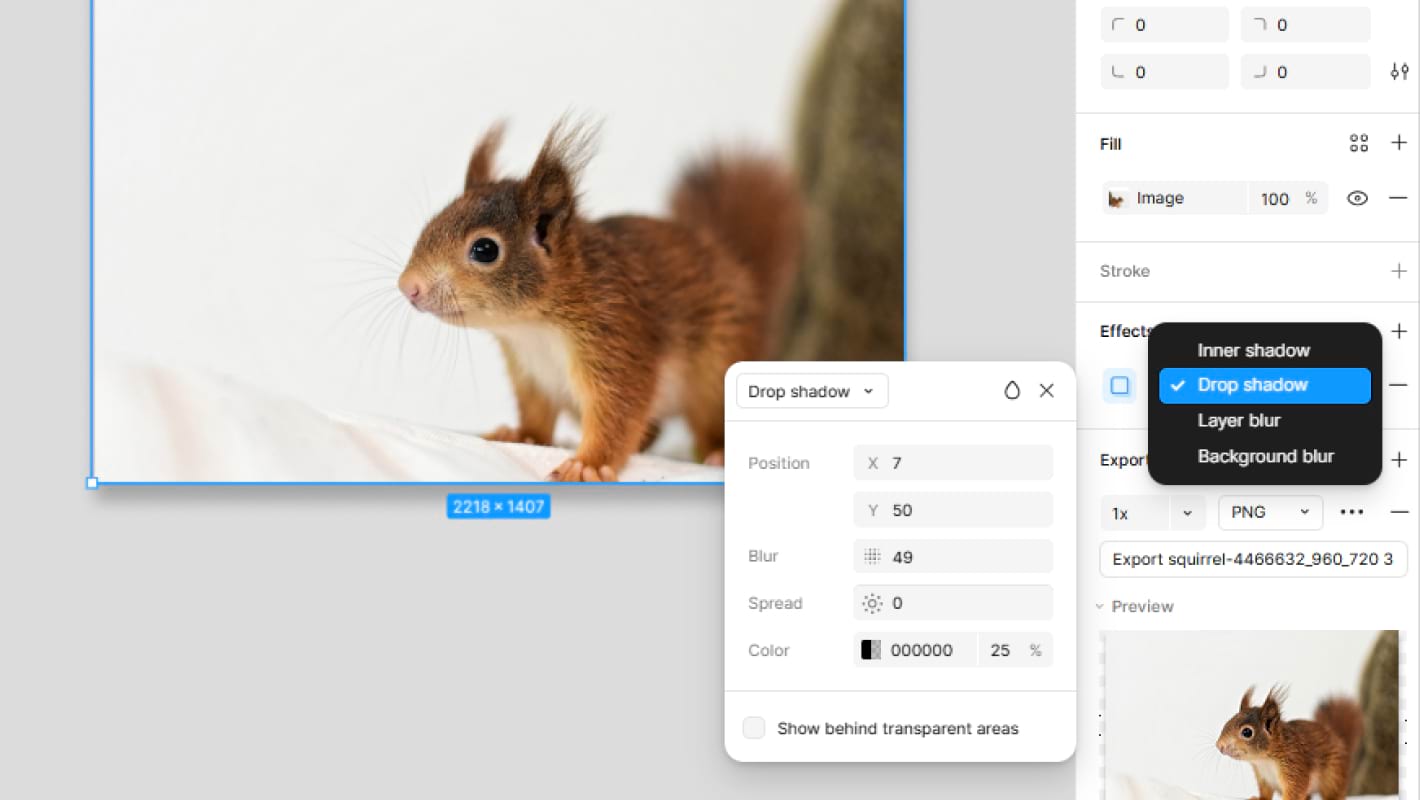Click the Export squirrel-4466632_960_720 button

[x=1252, y=559]
